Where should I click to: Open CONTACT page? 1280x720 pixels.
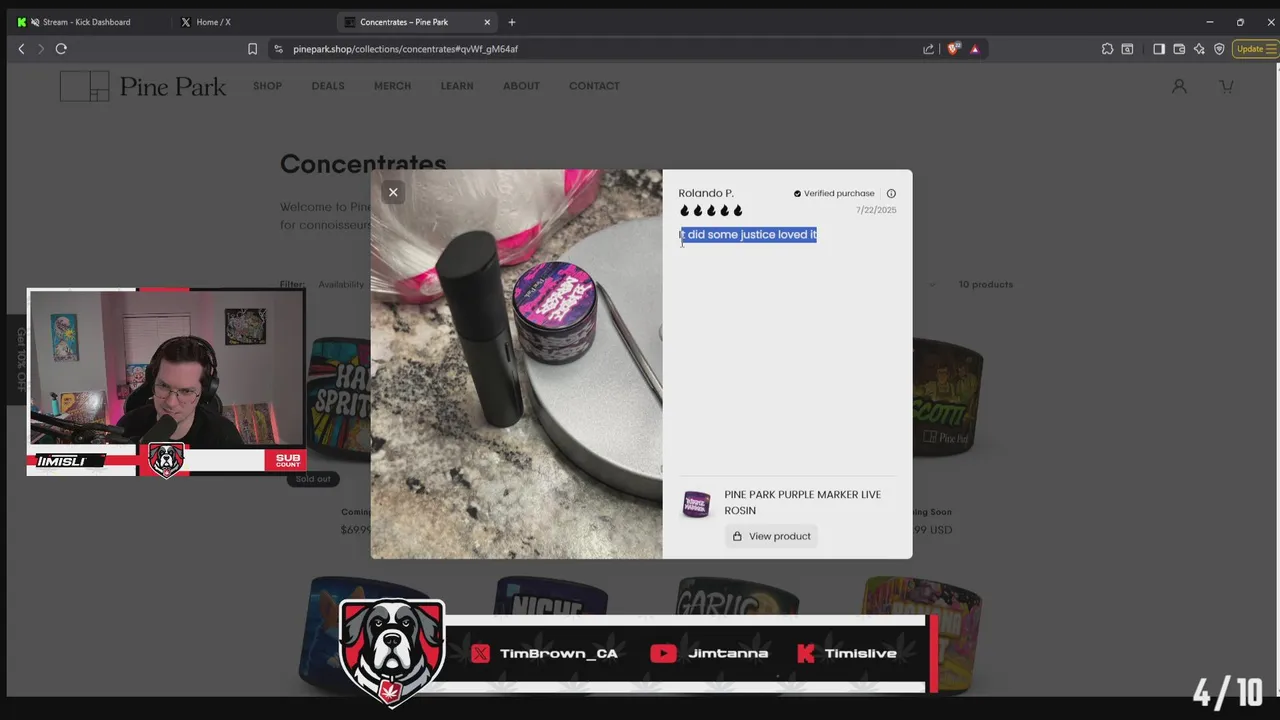tap(594, 86)
